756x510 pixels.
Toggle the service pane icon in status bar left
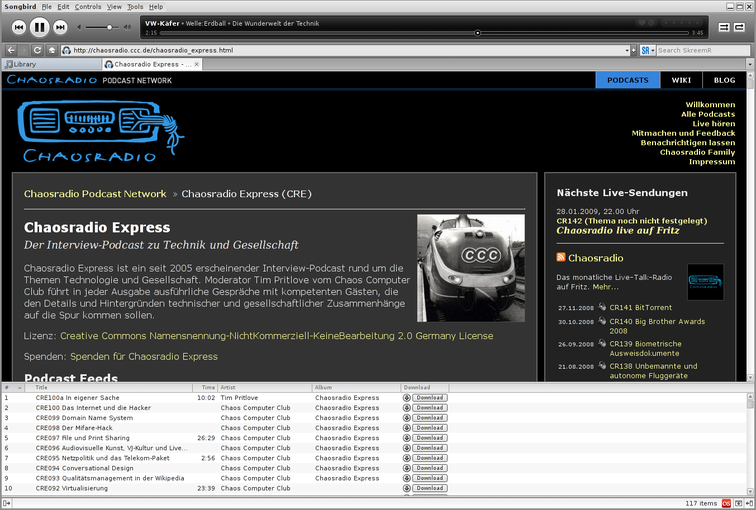tap(6, 503)
